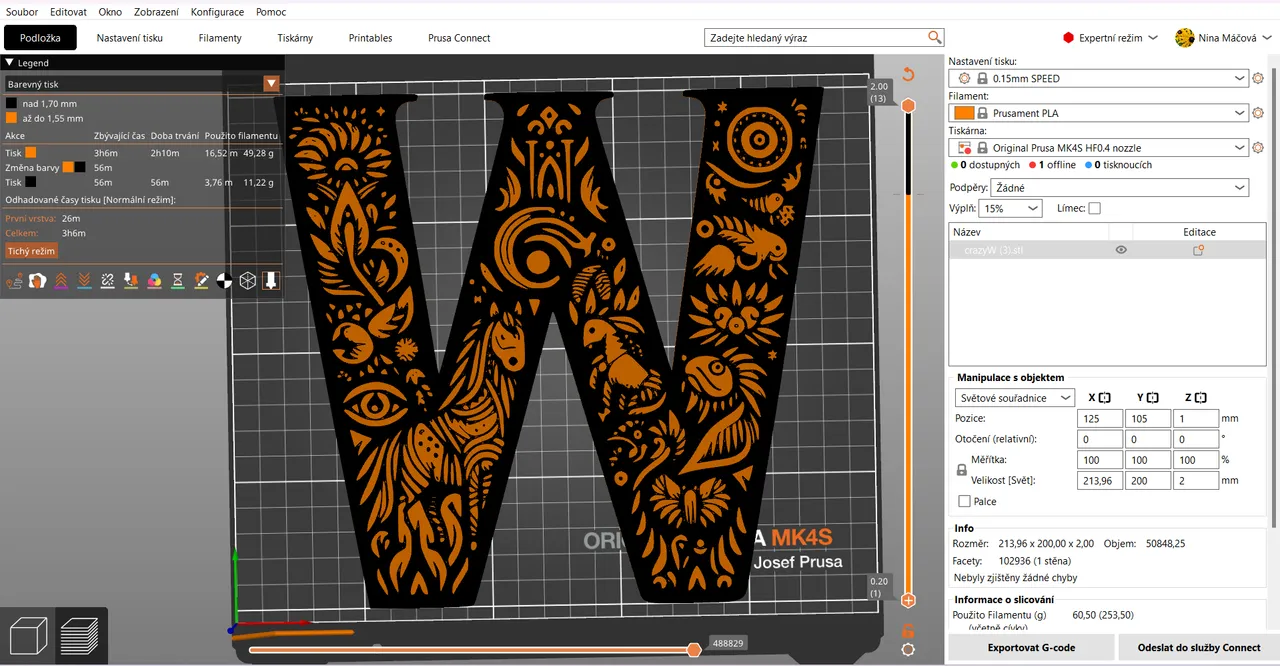Toggle retractions icon with purple underline
The height and width of the screenshot is (666, 1280).
point(61,281)
